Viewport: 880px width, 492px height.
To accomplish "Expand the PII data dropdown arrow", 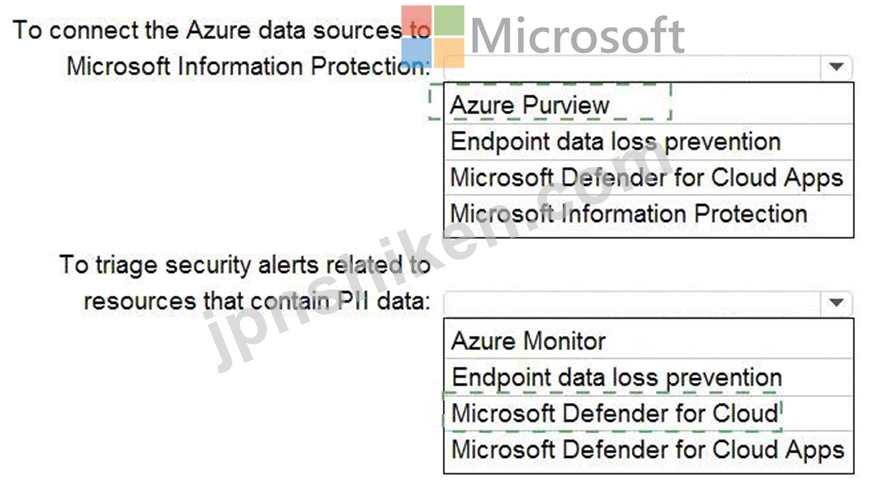I will pyautogui.click(x=836, y=303).
